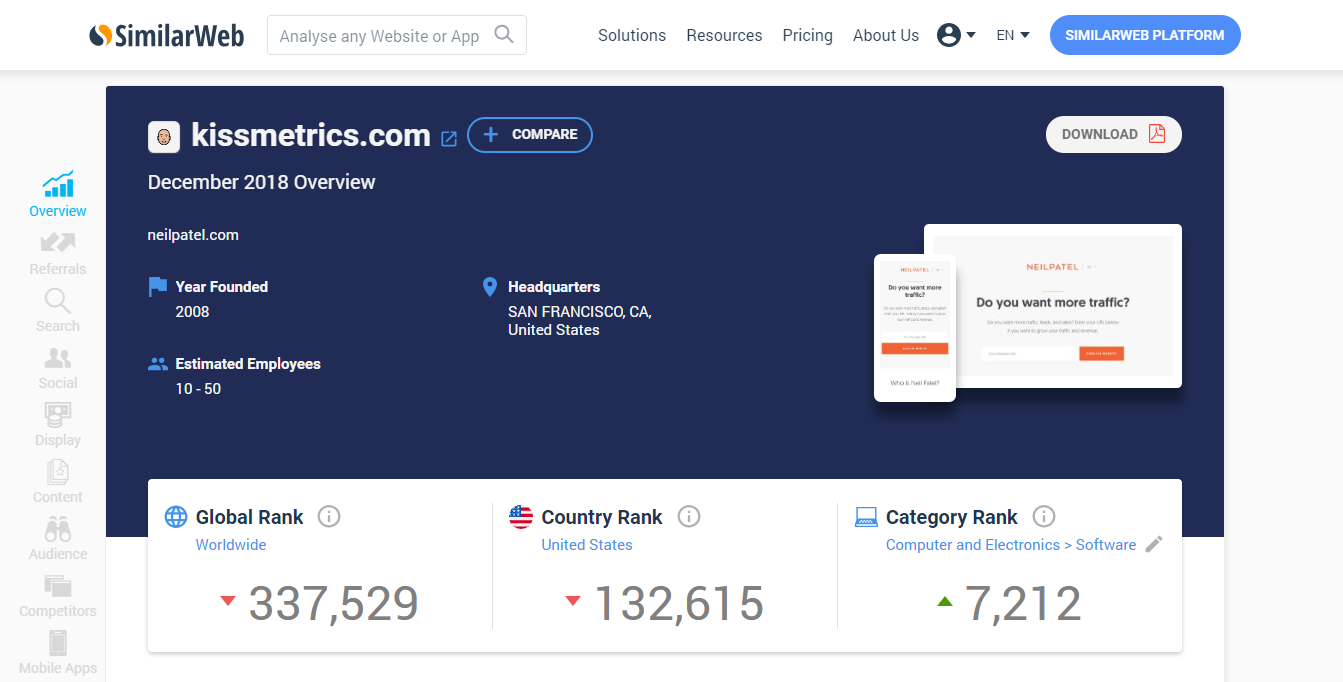Go to Search in sidebar

click(58, 311)
